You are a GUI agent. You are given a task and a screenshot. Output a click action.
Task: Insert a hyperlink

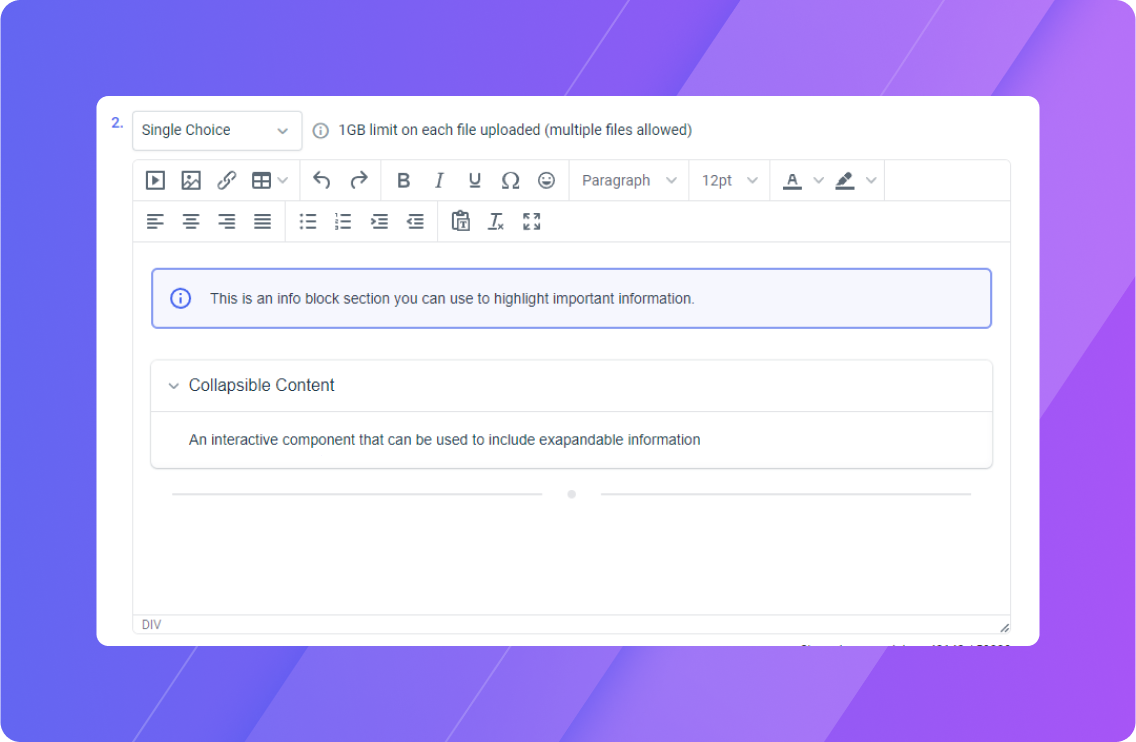(226, 180)
